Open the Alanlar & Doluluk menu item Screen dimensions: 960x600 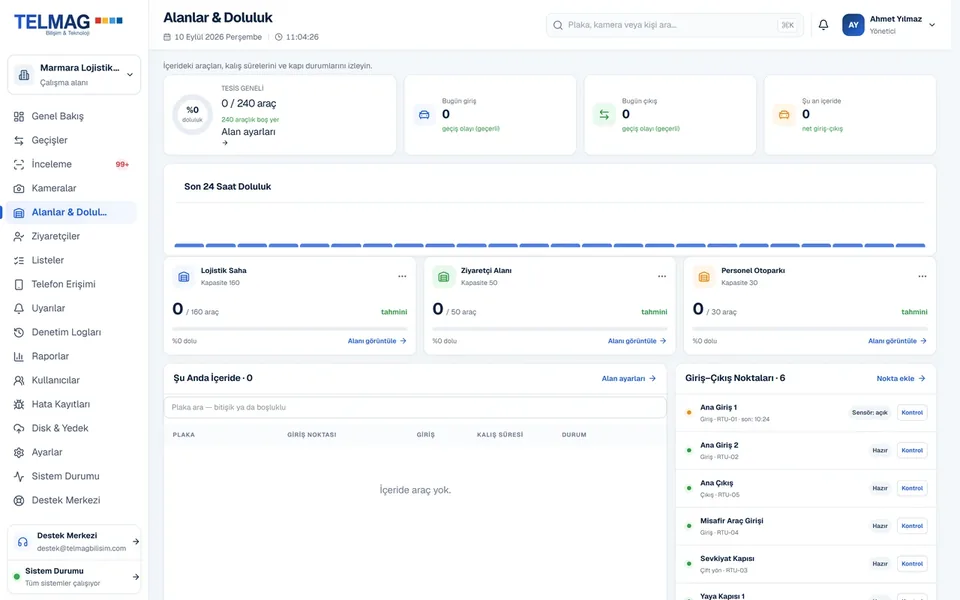(71, 212)
